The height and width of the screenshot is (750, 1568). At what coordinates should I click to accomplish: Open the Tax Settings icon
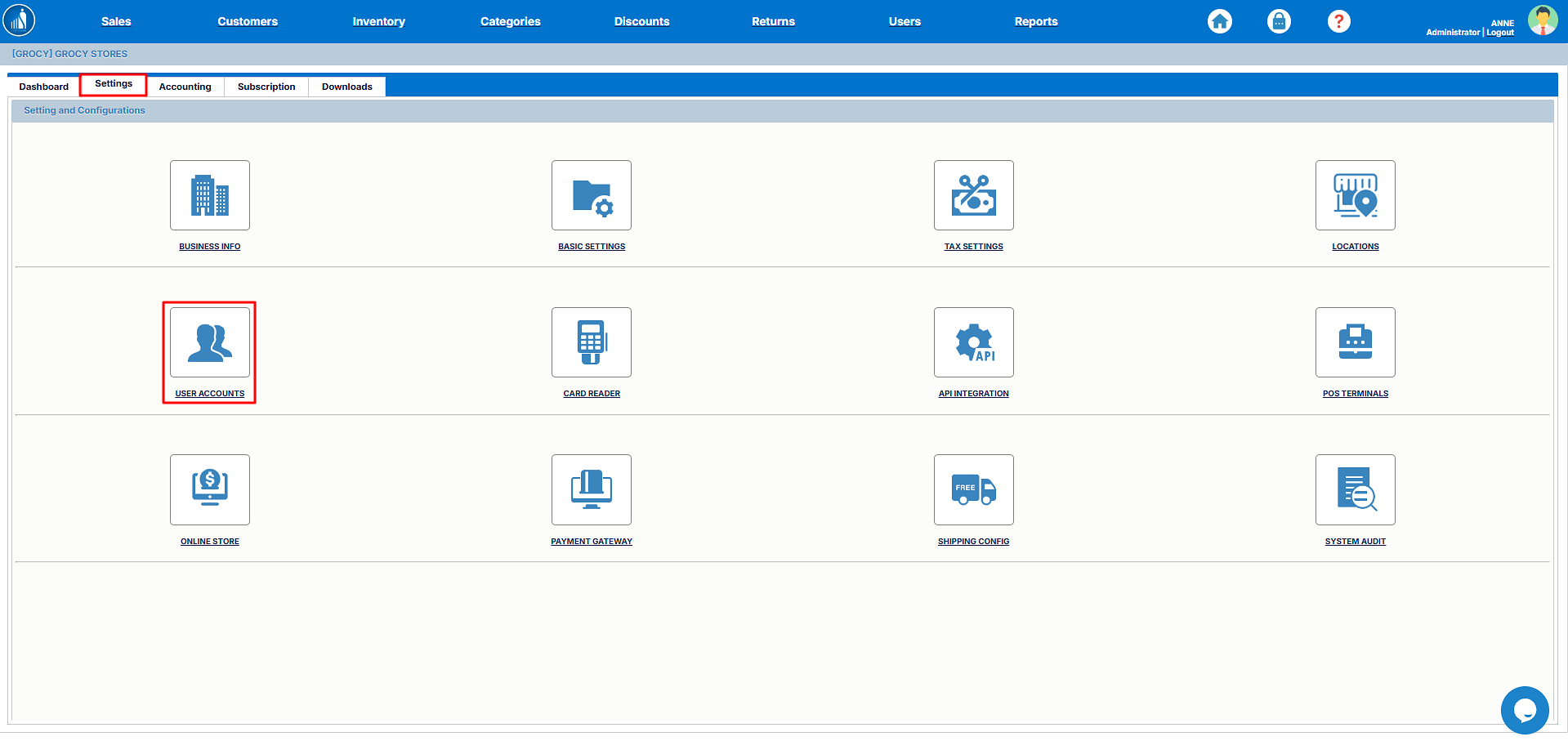[973, 195]
